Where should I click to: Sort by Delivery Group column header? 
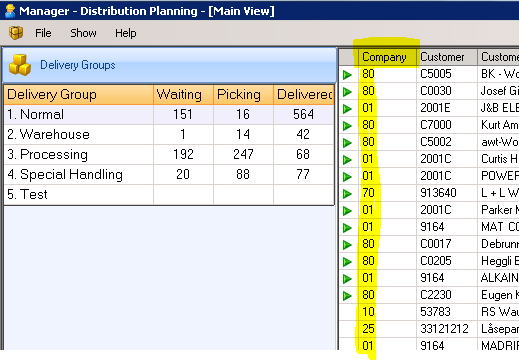coord(79,94)
